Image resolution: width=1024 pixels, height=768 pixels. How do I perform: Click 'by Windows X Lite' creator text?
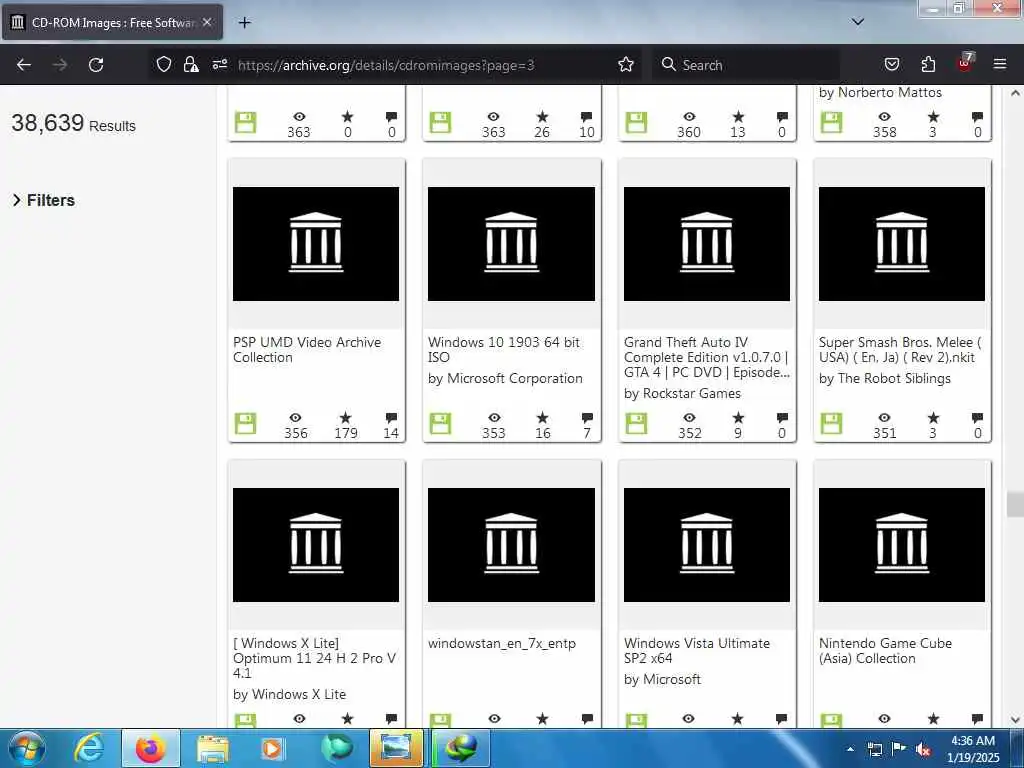pyautogui.click(x=289, y=694)
